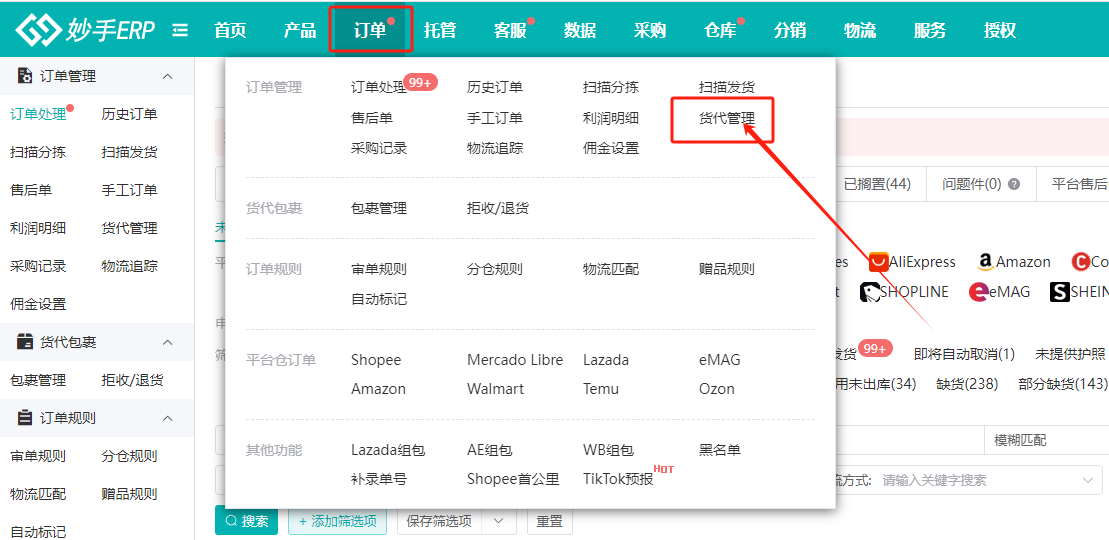Select 包裹管理 from the dropdown menu
Image resolution: width=1109 pixels, height=540 pixels.
pos(379,208)
